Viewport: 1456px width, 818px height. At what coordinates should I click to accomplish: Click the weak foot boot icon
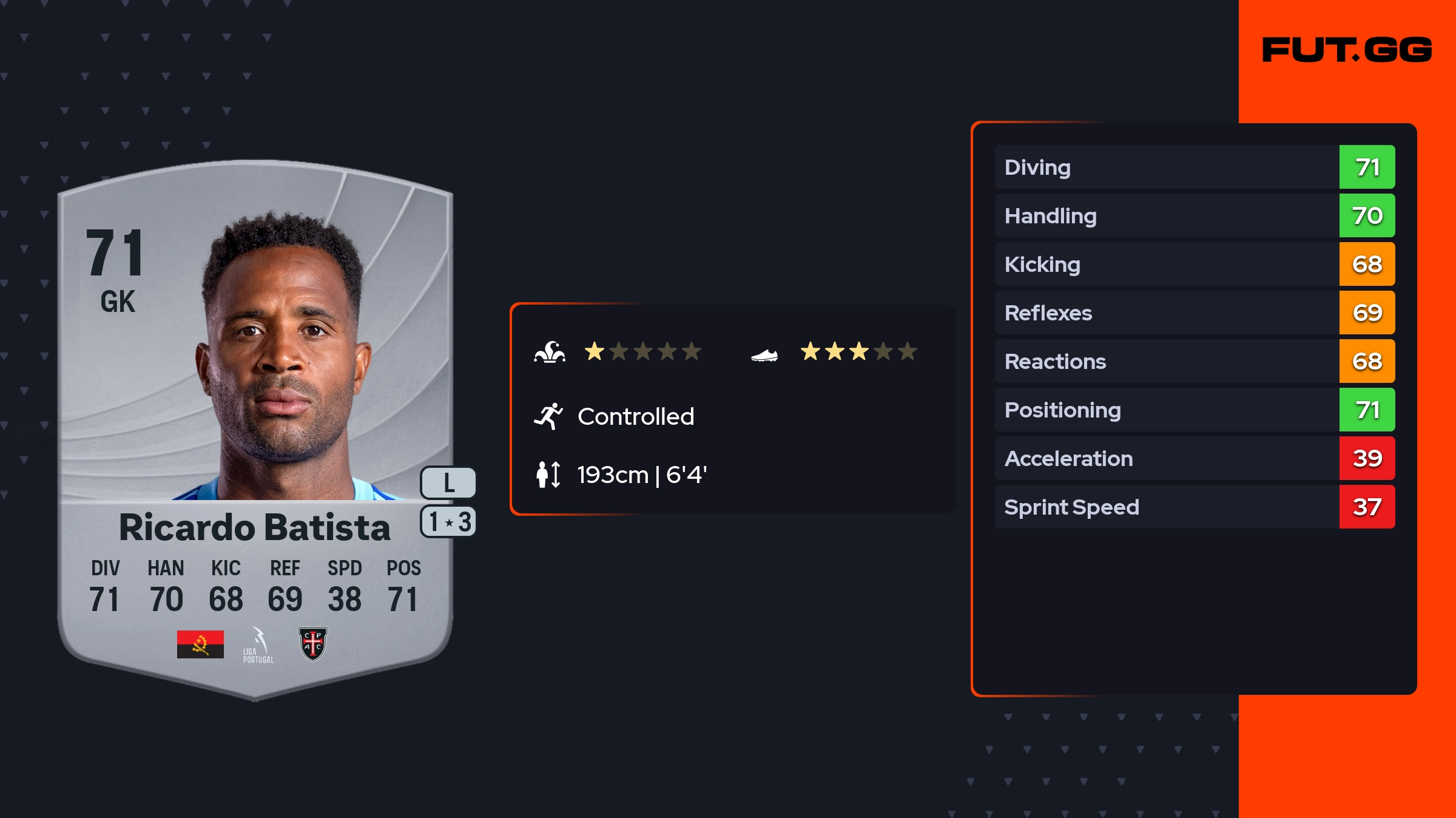(764, 355)
